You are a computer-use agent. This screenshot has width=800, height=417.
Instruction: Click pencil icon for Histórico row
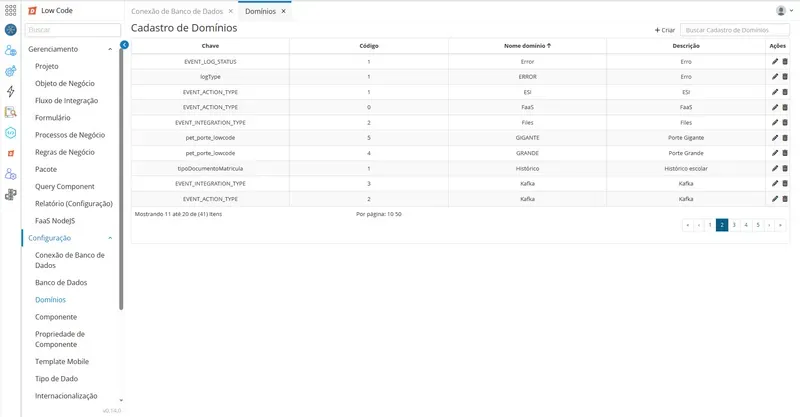[x=774, y=168]
